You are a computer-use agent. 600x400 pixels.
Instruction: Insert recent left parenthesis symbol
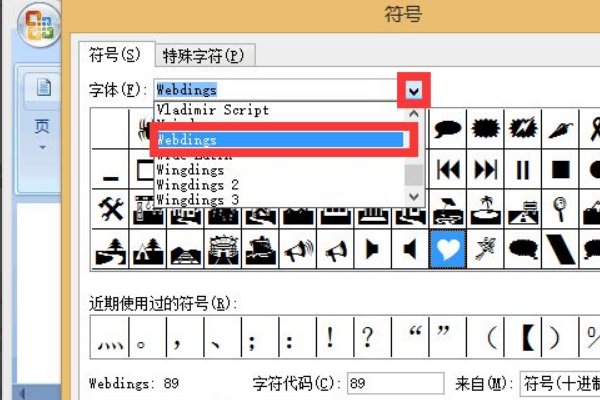click(485, 337)
